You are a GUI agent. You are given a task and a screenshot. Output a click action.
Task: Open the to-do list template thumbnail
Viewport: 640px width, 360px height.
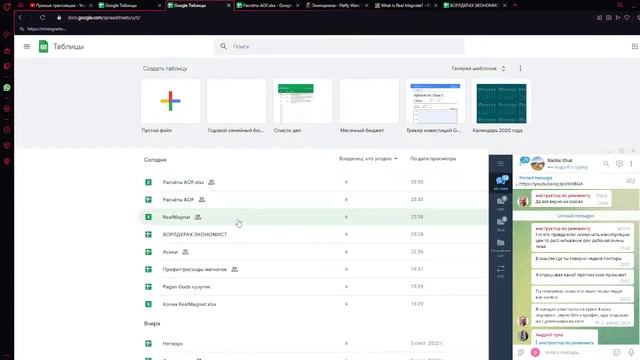tap(303, 101)
